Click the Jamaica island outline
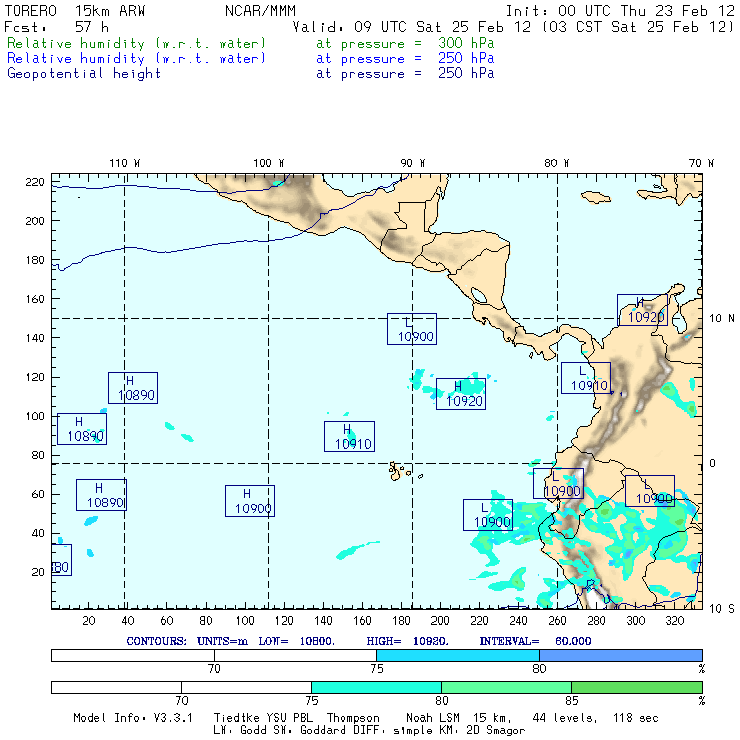The width and height of the screenshot is (740, 740). tap(596, 197)
